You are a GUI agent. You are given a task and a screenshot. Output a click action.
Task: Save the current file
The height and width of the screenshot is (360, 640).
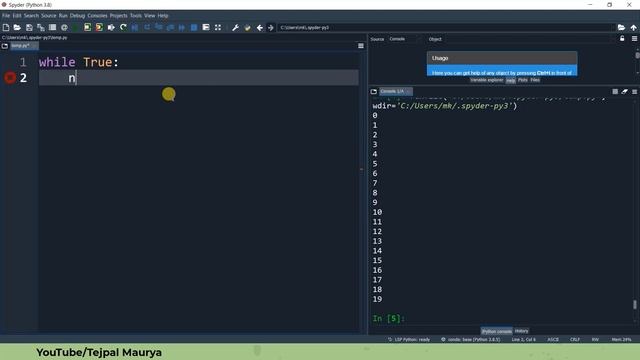pyautogui.click(x=29, y=27)
